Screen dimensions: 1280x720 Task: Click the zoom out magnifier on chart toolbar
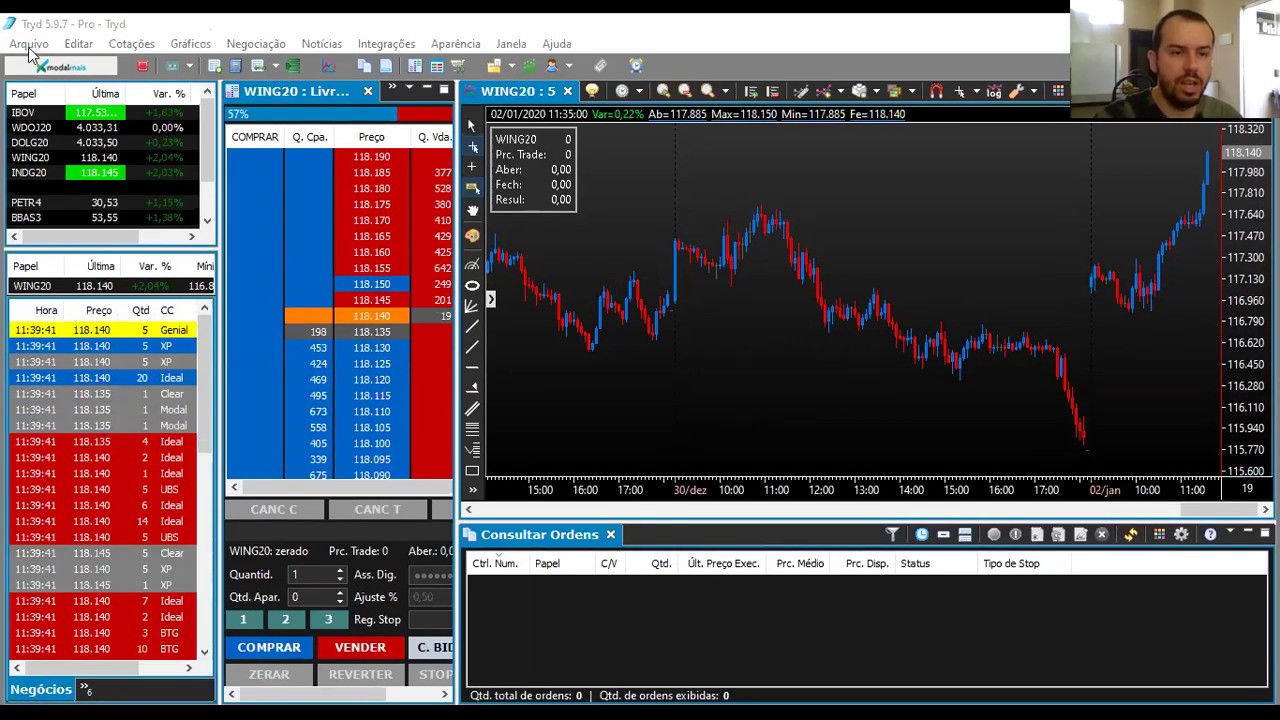pos(685,91)
